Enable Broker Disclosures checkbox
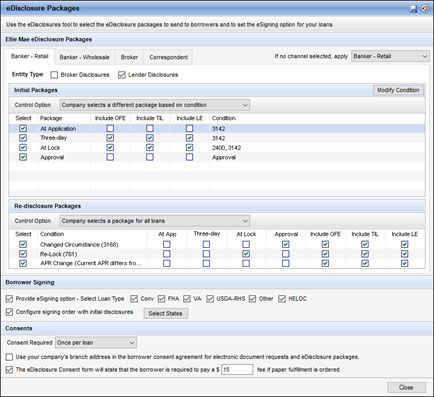Image resolution: width=434 pixels, height=397 pixels. click(x=54, y=75)
